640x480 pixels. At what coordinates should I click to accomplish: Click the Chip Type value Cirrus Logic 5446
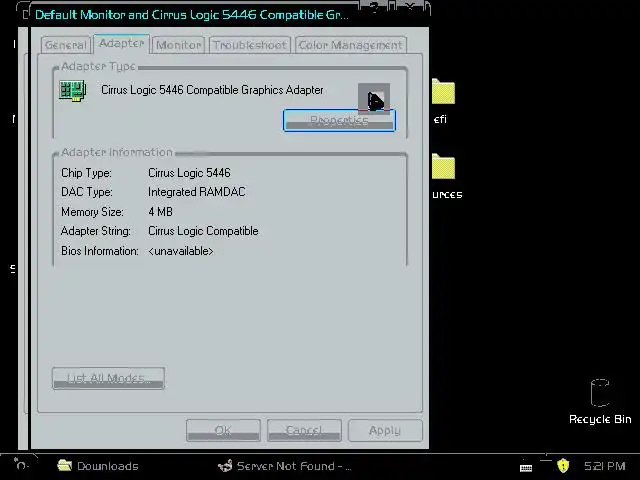(189, 173)
